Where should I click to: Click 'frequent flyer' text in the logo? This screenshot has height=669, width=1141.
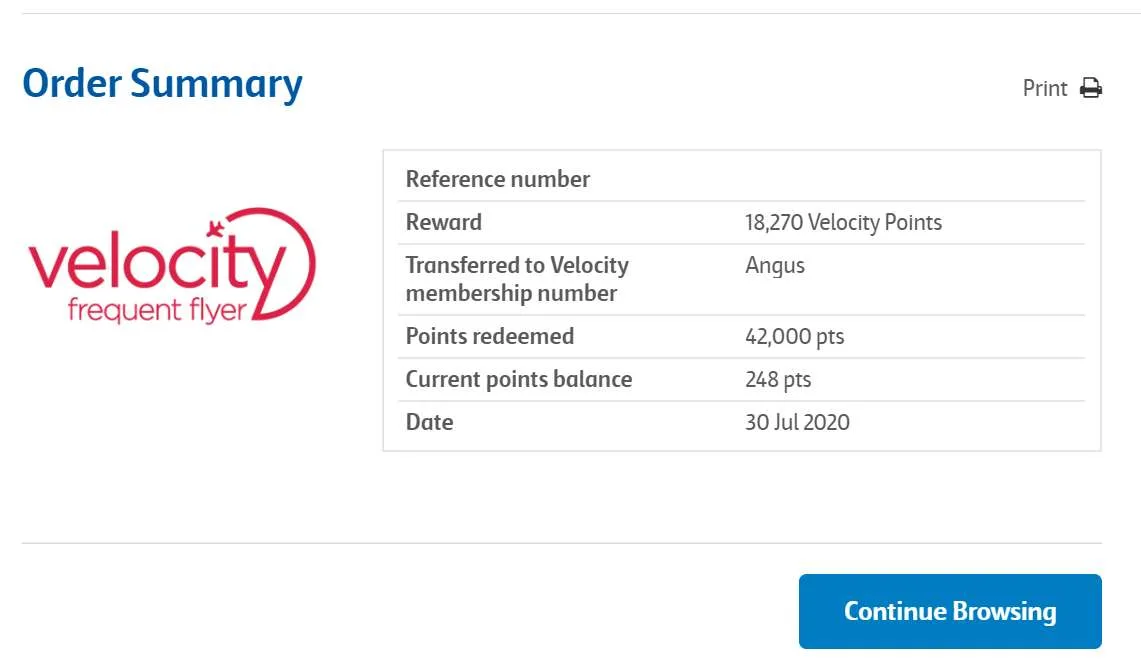click(156, 310)
